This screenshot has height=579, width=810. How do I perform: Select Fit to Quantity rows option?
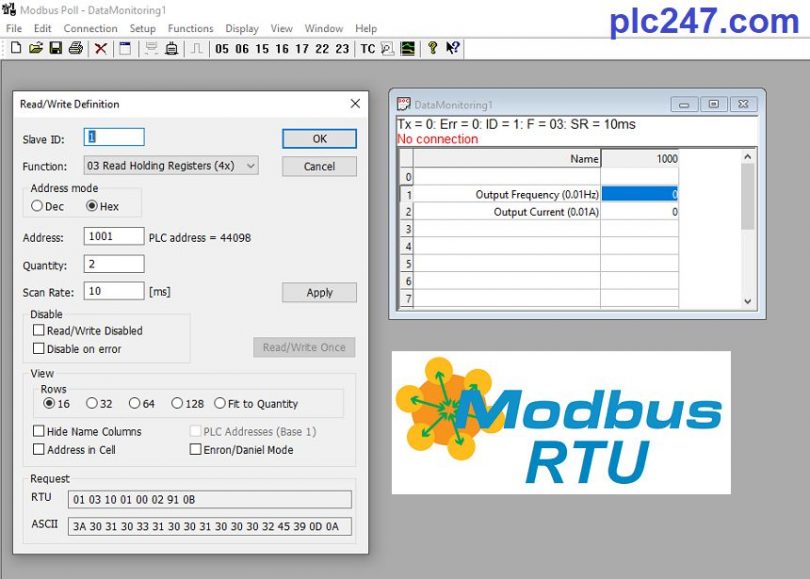220,403
